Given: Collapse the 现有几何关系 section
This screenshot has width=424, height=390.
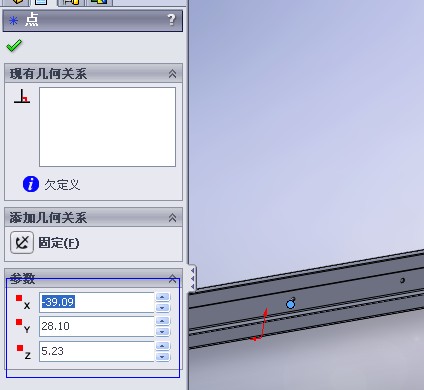Looking at the screenshot, I should 172,74.
